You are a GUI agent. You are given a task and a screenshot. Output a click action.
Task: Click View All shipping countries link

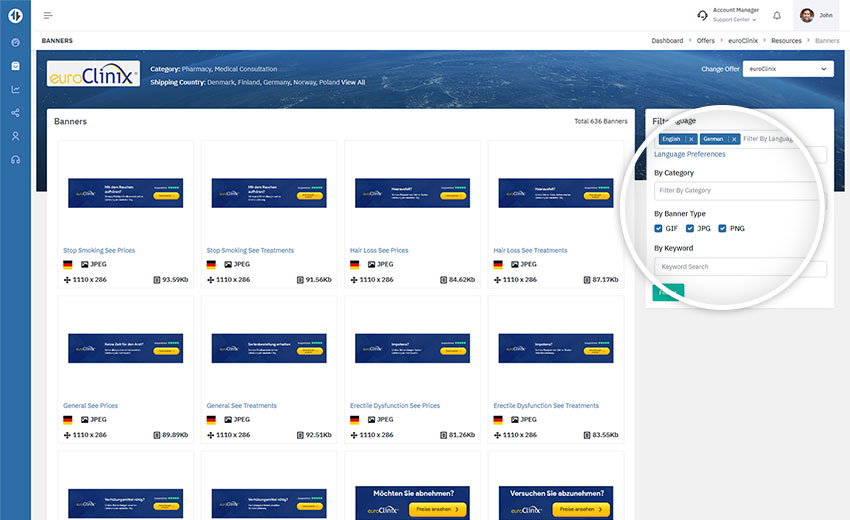point(353,82)
